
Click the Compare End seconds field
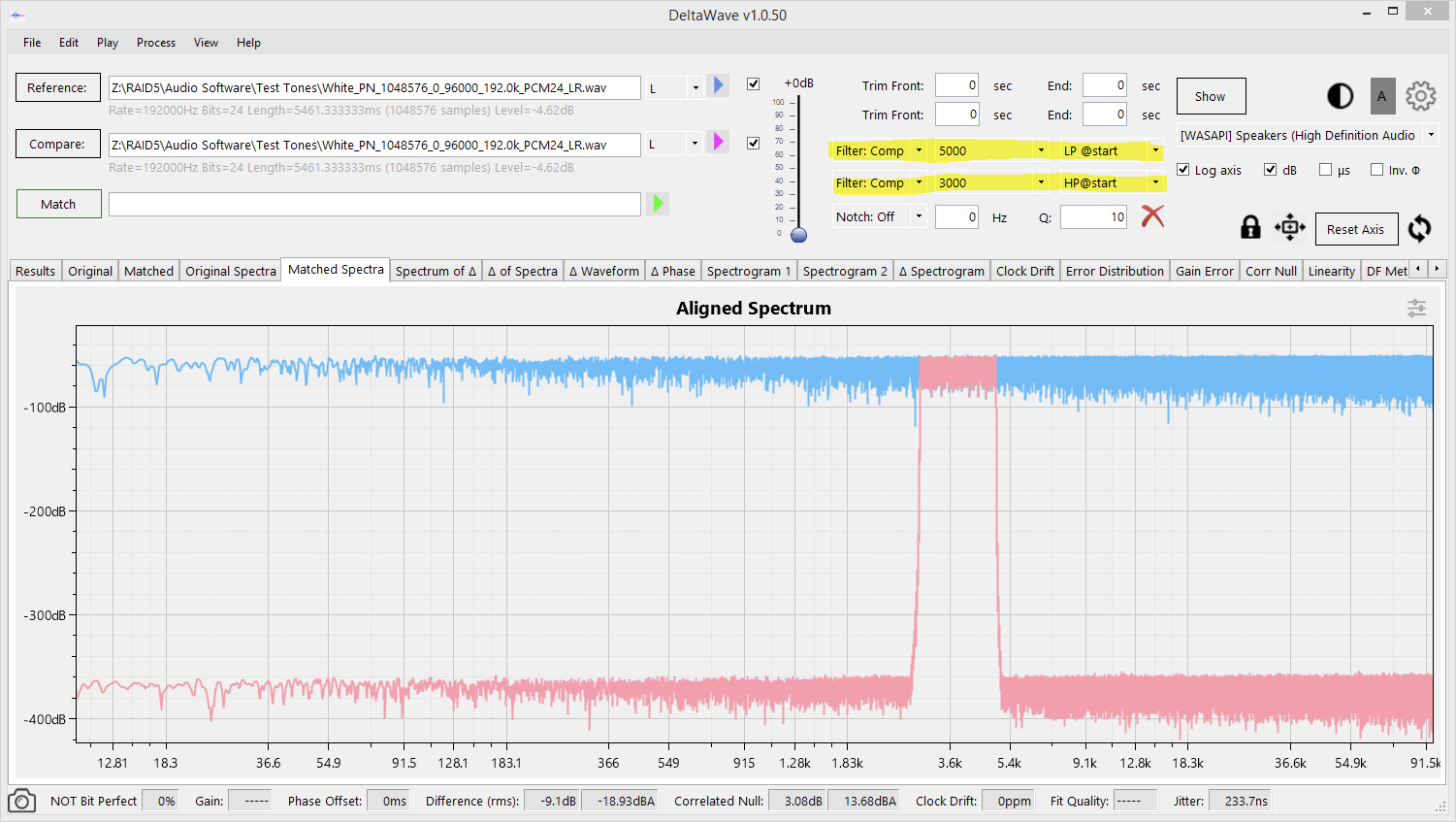click(1104, 115)
